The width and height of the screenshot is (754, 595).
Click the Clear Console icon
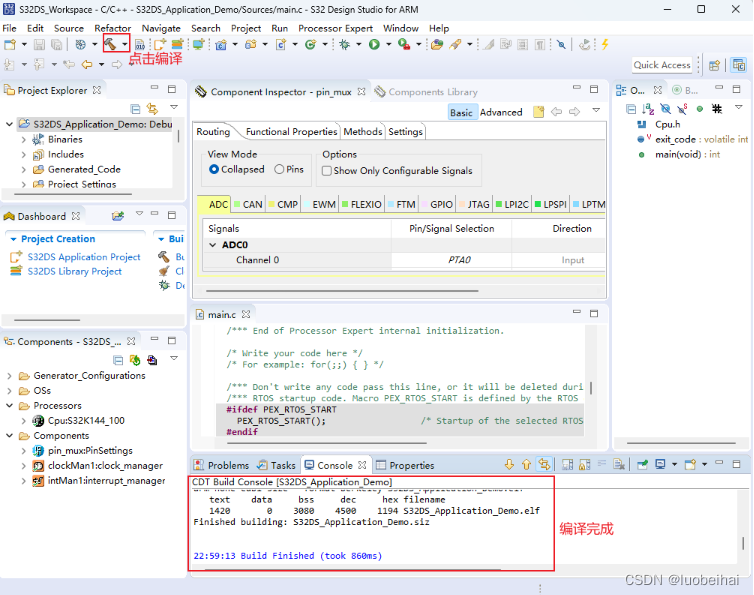pos(619,465)
